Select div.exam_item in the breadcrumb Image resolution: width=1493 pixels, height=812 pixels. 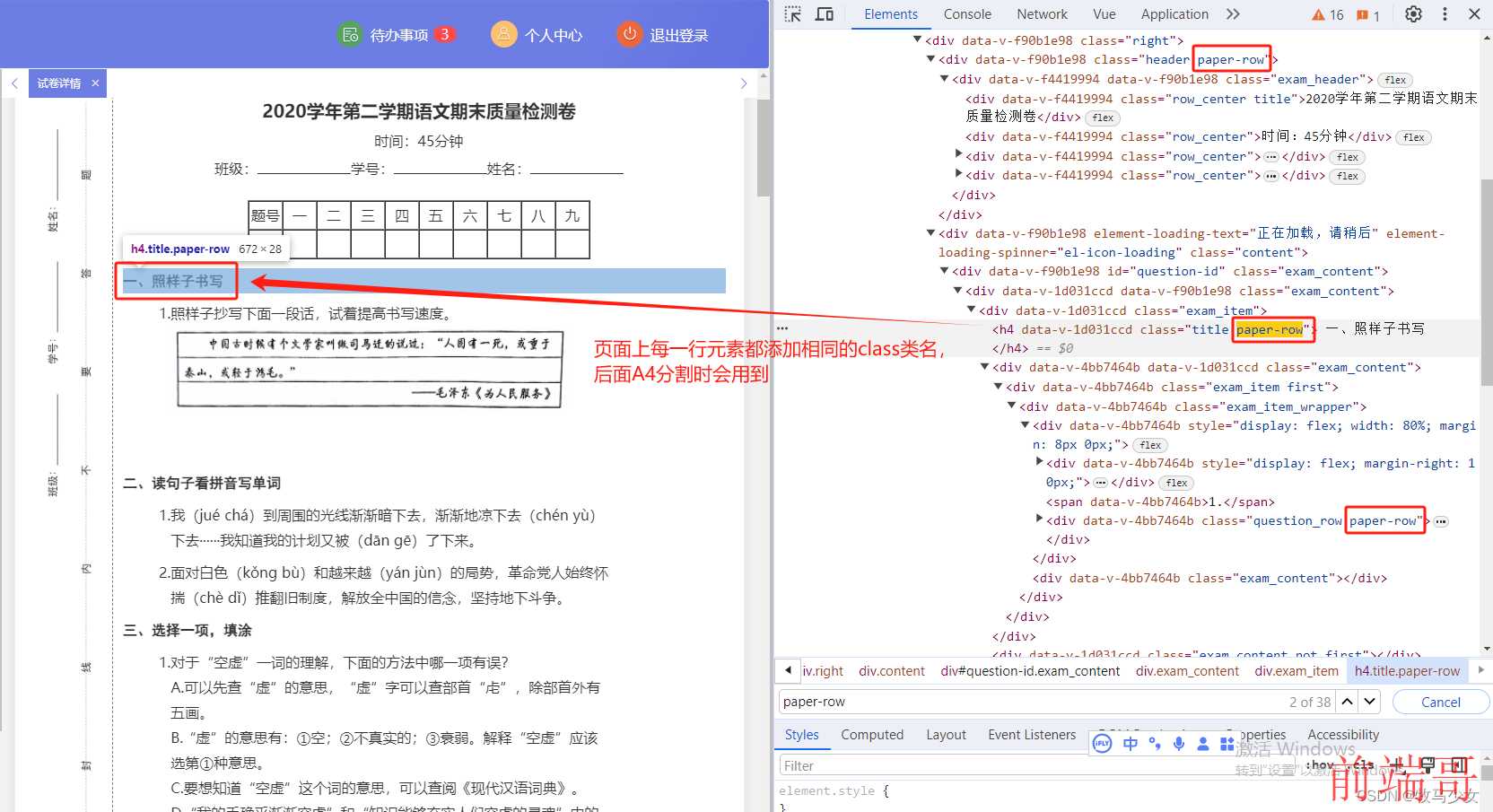click(x=1297, y=671)
